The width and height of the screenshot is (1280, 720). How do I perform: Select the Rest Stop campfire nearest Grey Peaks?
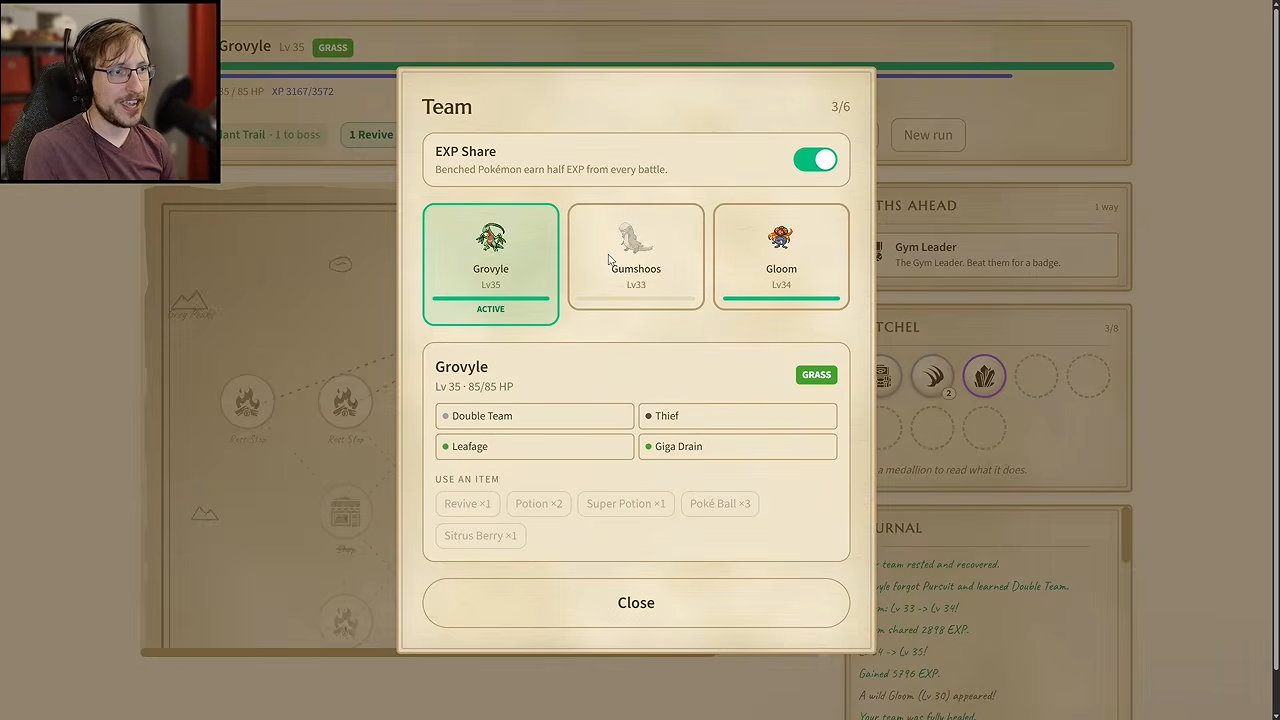click(x=247, y=402)
